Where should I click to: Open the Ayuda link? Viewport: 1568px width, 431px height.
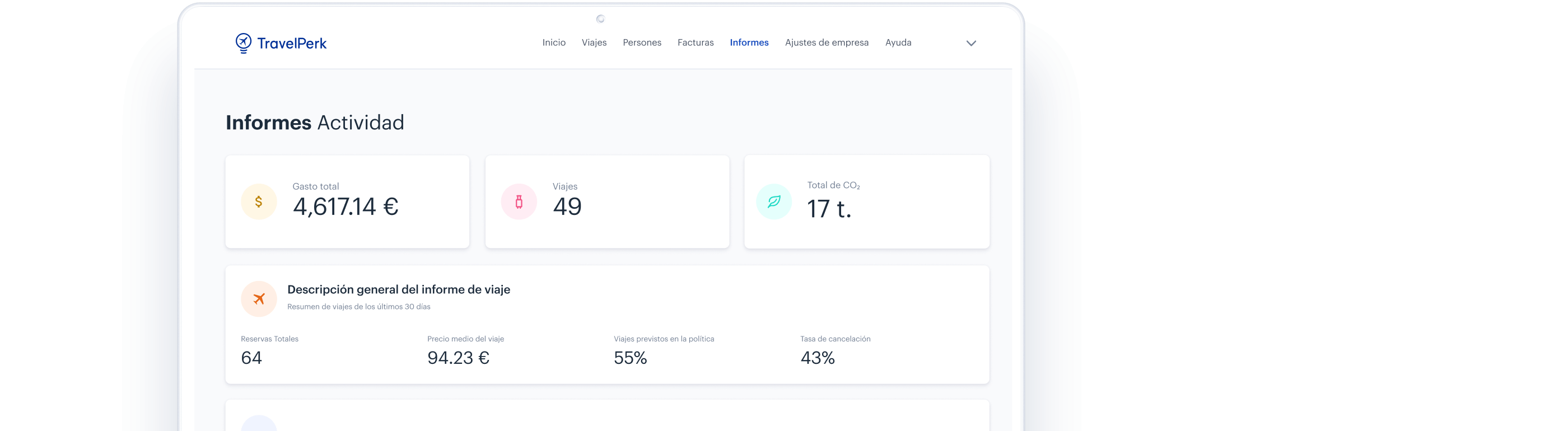[898, 43]
